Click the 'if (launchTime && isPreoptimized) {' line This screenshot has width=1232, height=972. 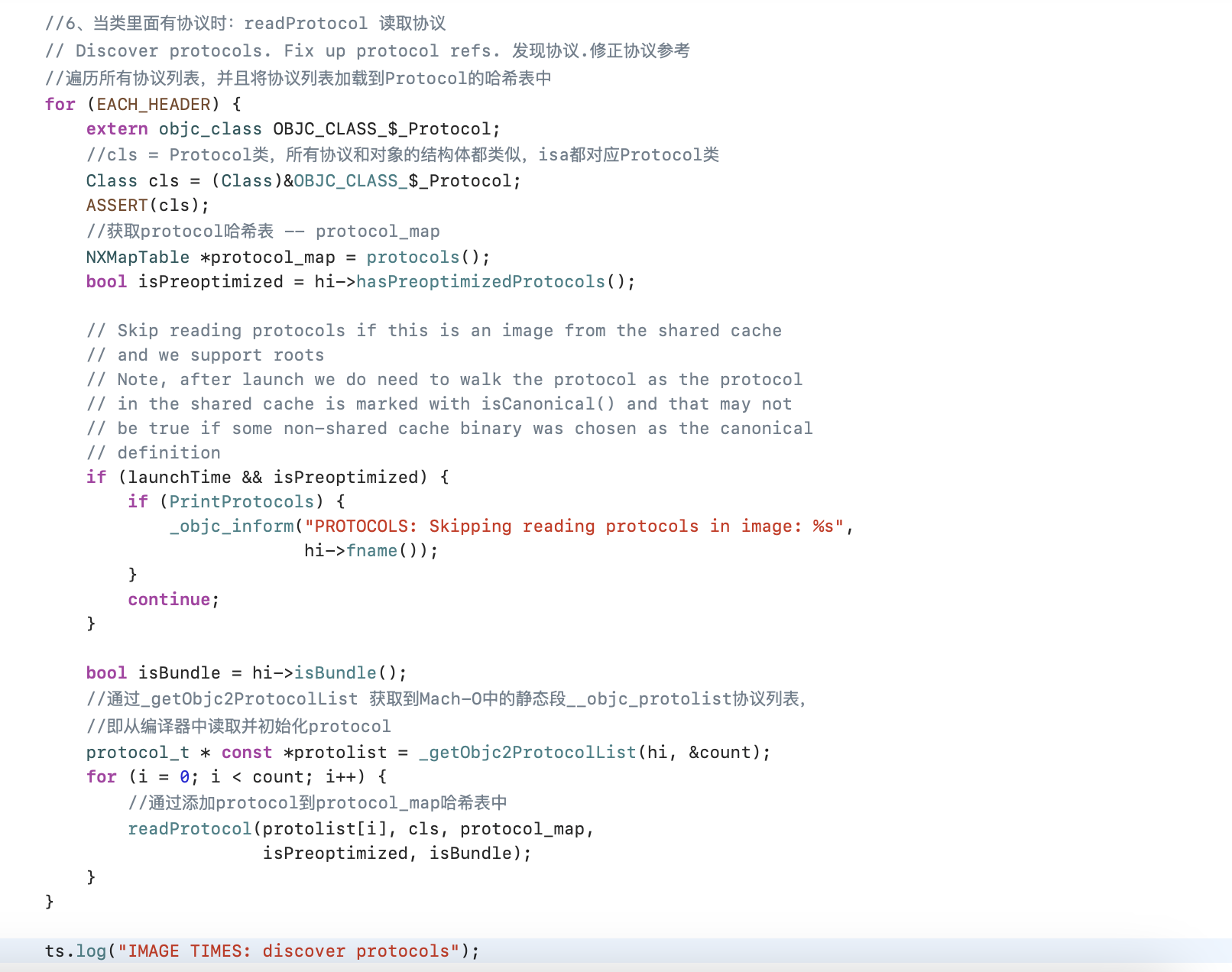pos(267,477)
